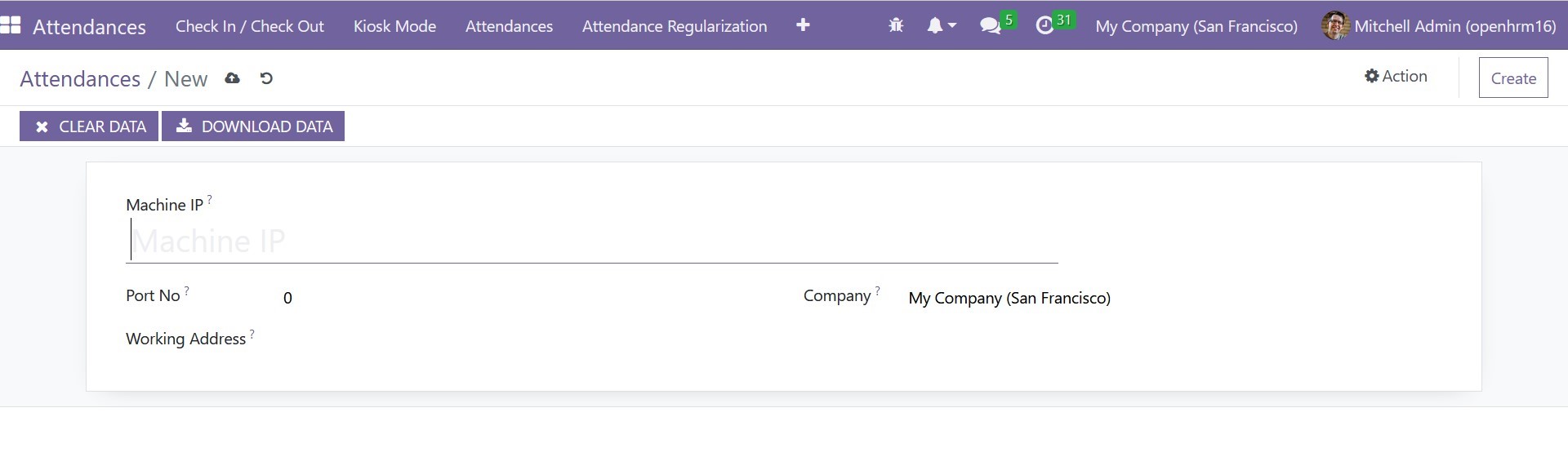Click the CLEAR DATA button
The image size is (1568, 461).
[x=89, y=126]
